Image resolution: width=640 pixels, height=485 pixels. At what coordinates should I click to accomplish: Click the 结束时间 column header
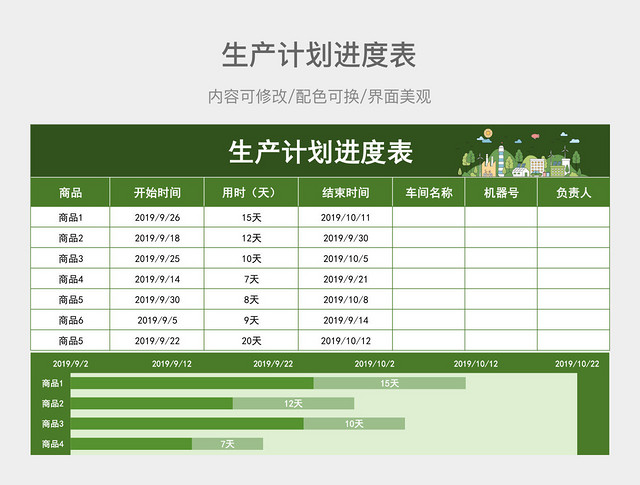(x=345, y=192)
